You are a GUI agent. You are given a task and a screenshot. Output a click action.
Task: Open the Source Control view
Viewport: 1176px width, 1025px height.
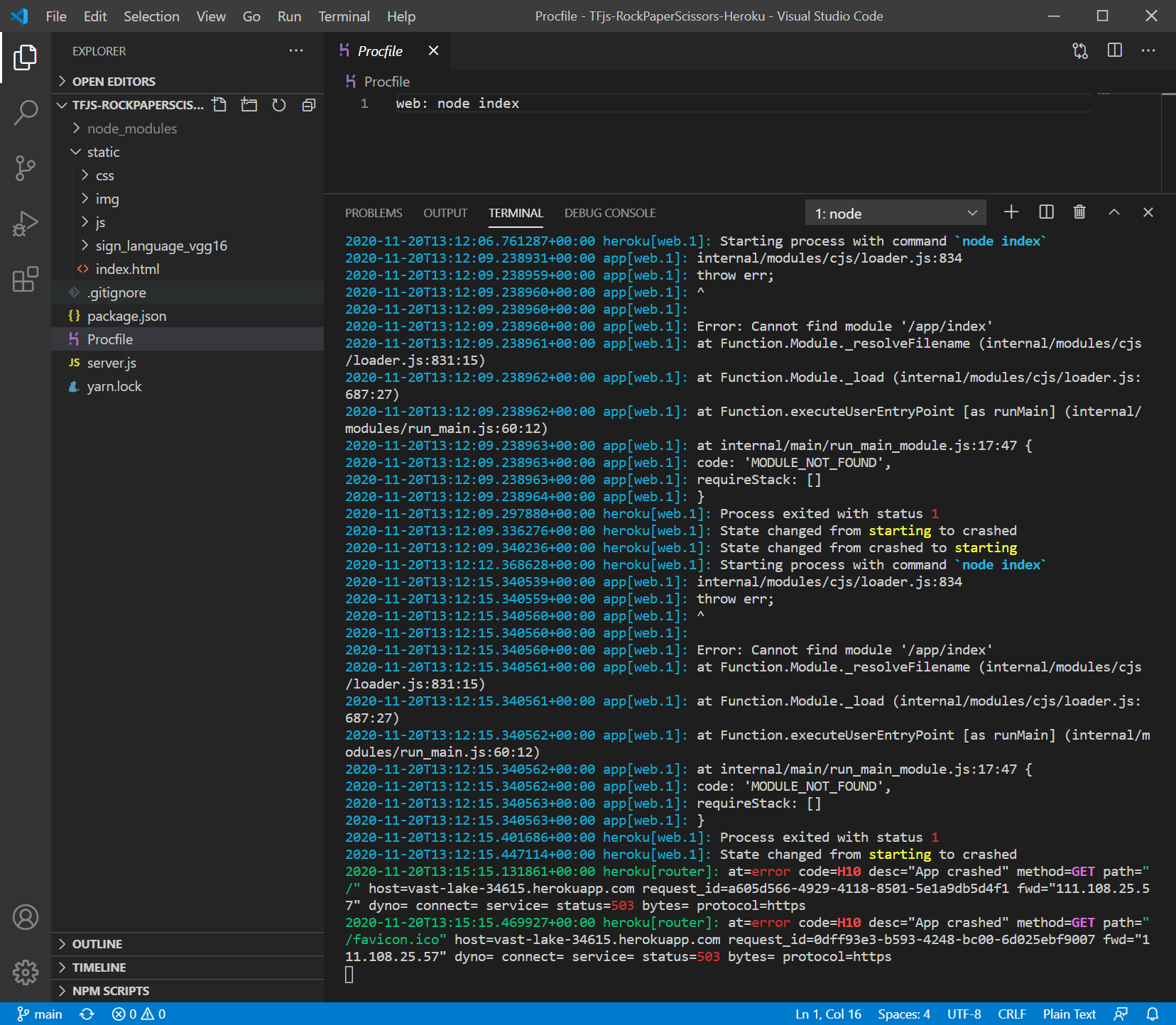[26, 168]
